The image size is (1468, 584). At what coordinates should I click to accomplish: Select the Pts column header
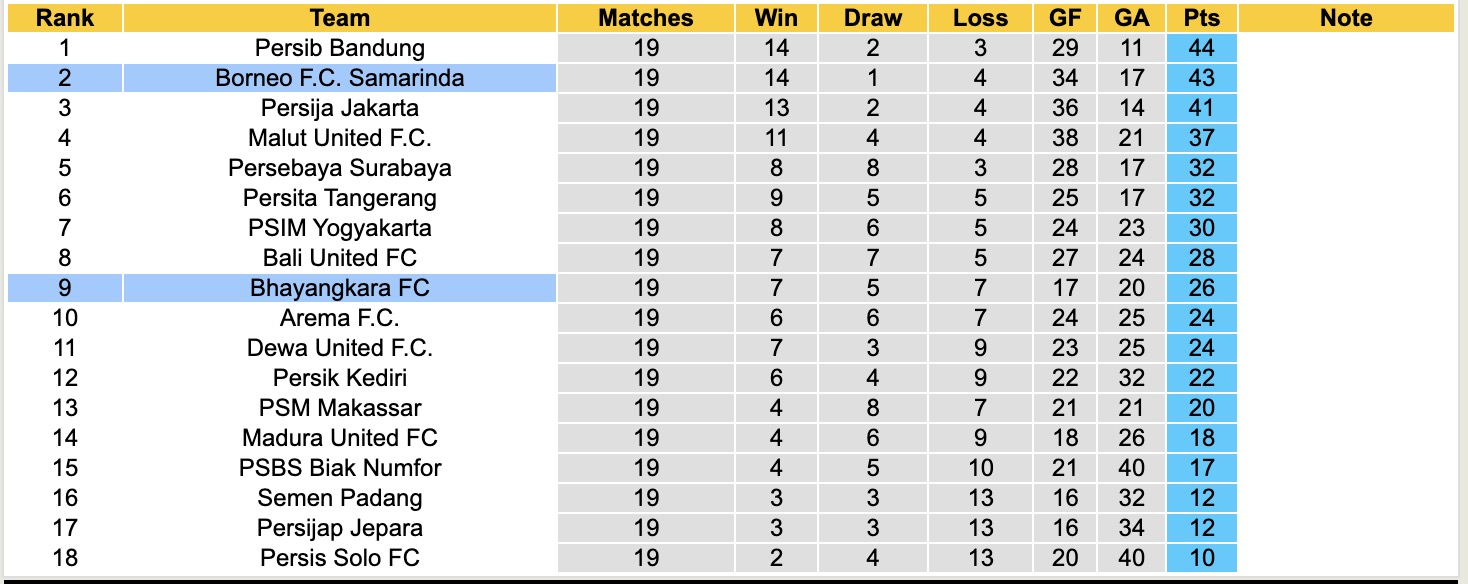tap(1201, 18)
